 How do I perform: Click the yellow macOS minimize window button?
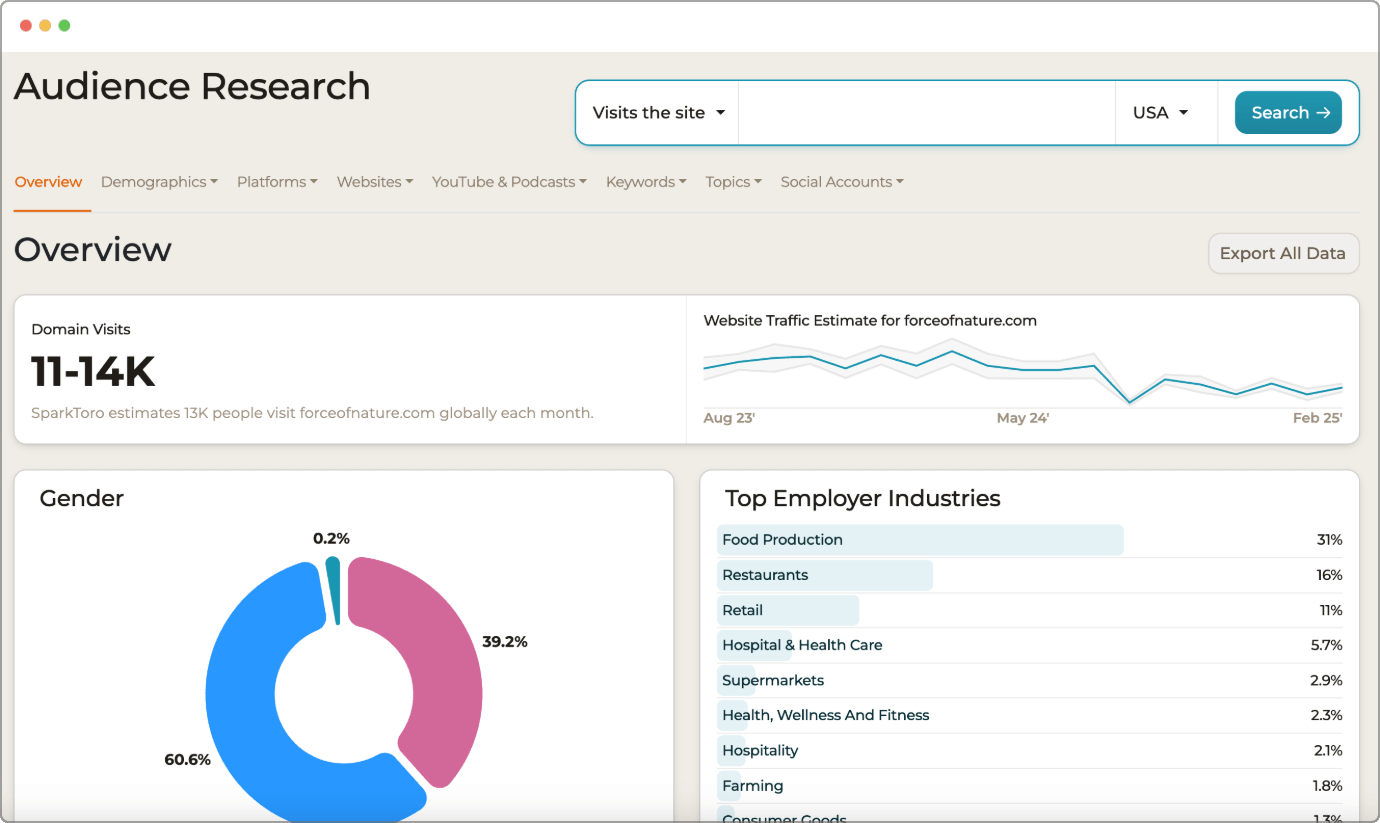(x=45, y=25)
